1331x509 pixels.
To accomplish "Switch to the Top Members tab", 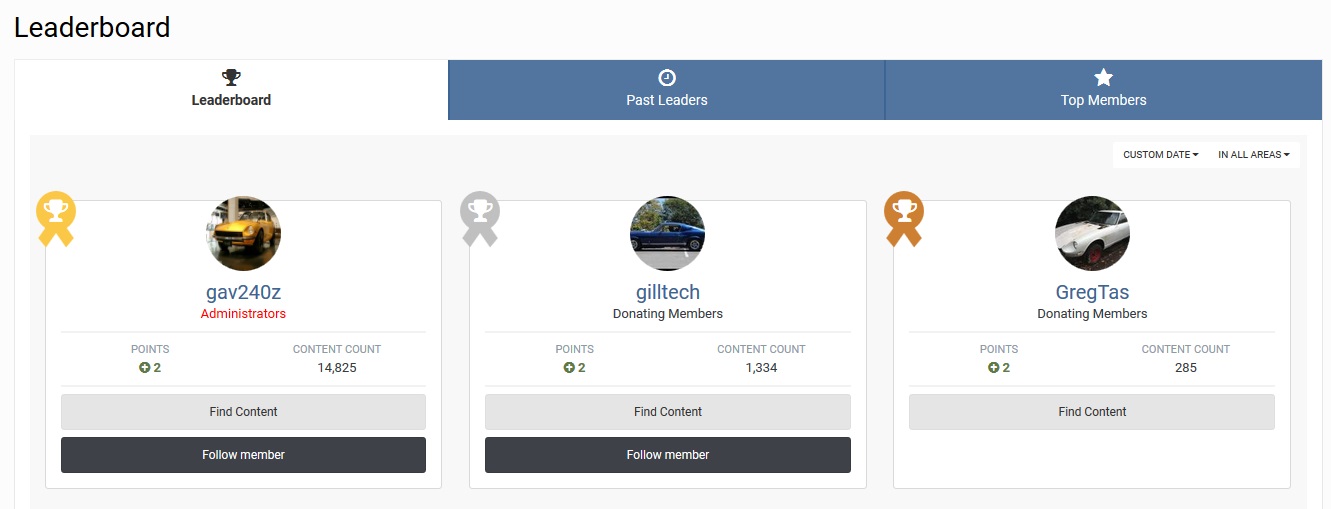I will click(1103, 90).
